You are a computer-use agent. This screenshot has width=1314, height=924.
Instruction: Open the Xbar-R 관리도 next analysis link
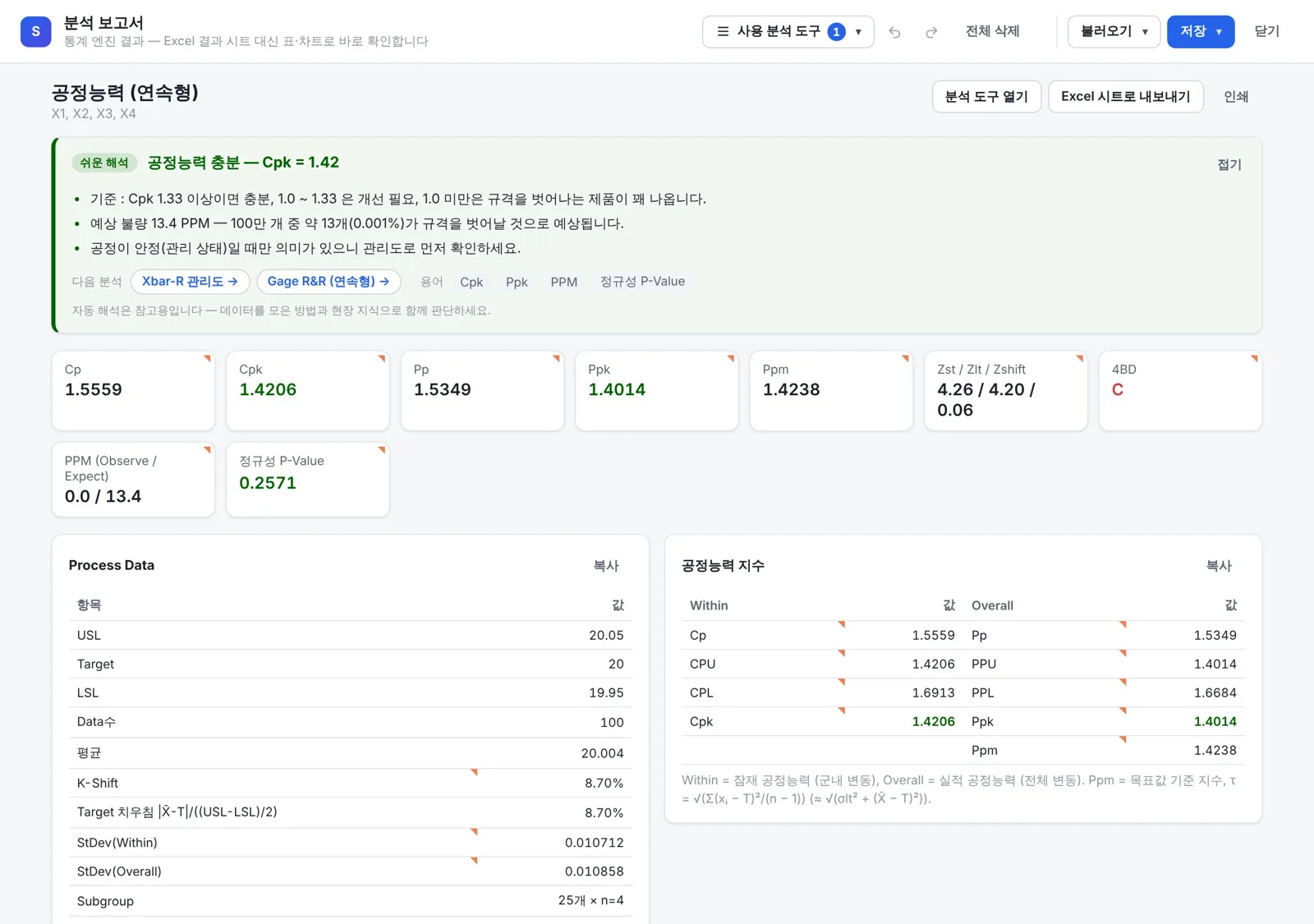[190, 281]
